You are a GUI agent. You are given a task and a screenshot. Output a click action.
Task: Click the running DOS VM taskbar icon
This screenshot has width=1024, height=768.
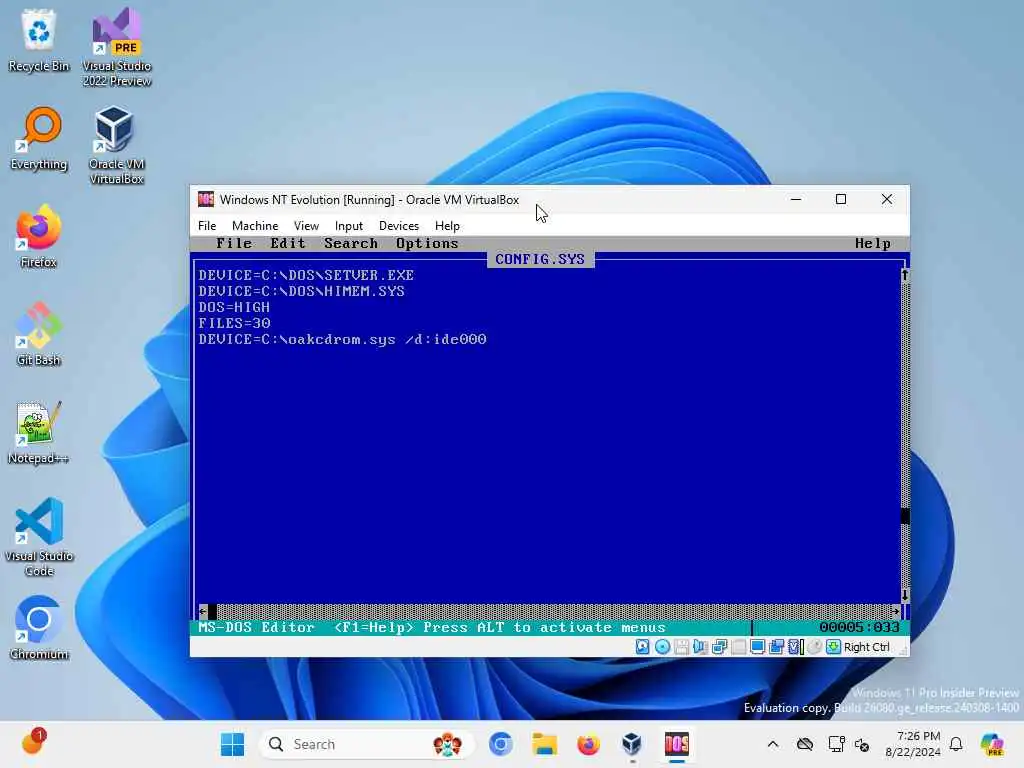(x=677, y=744)
